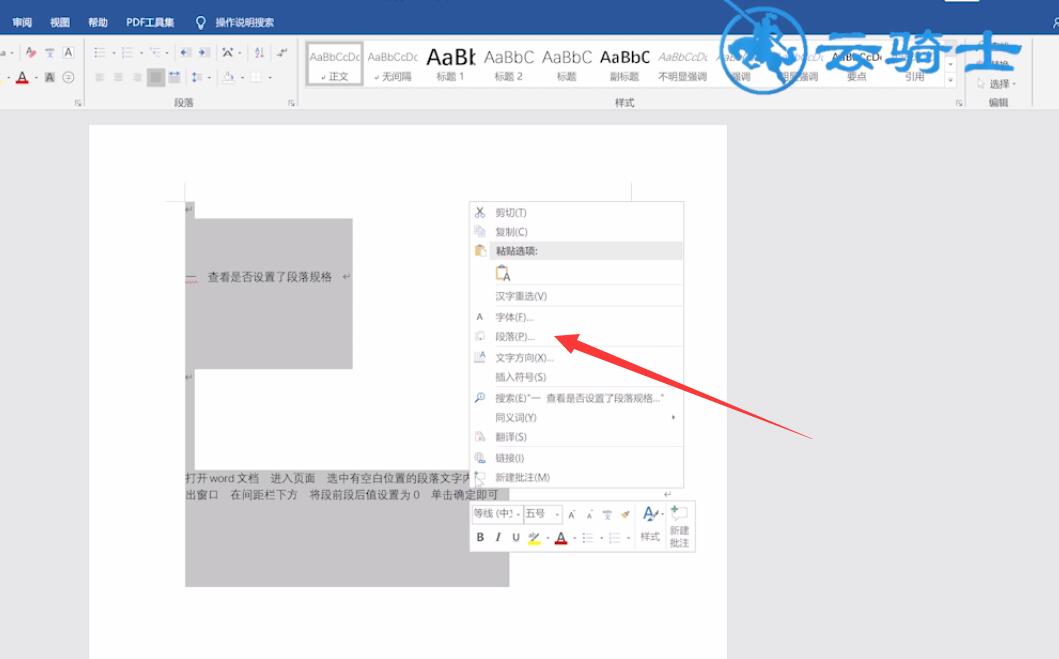Expand ribbon Line Spacing dropdown arrow
1059x659 pixels.
209,78
